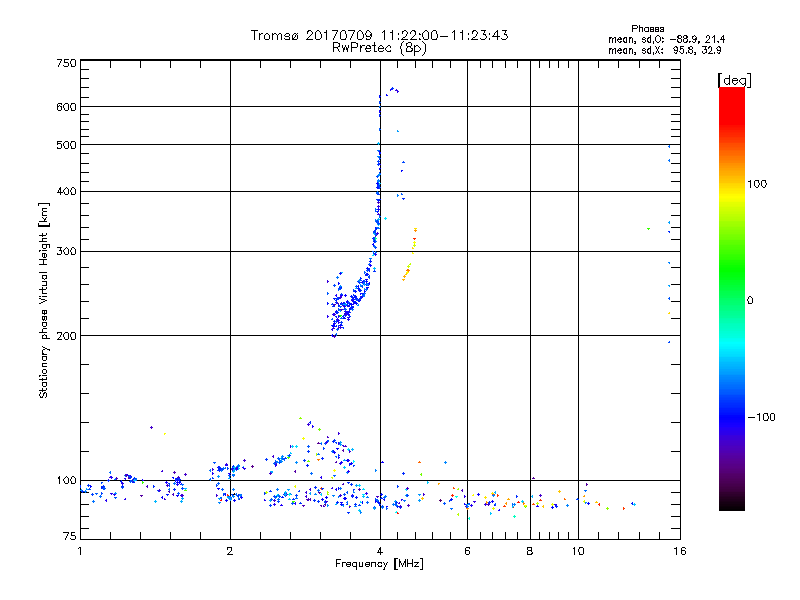Viewport: 800px width, 600px height.
Task: Click the y-axis tick label '100'
Action: (66, 480)
